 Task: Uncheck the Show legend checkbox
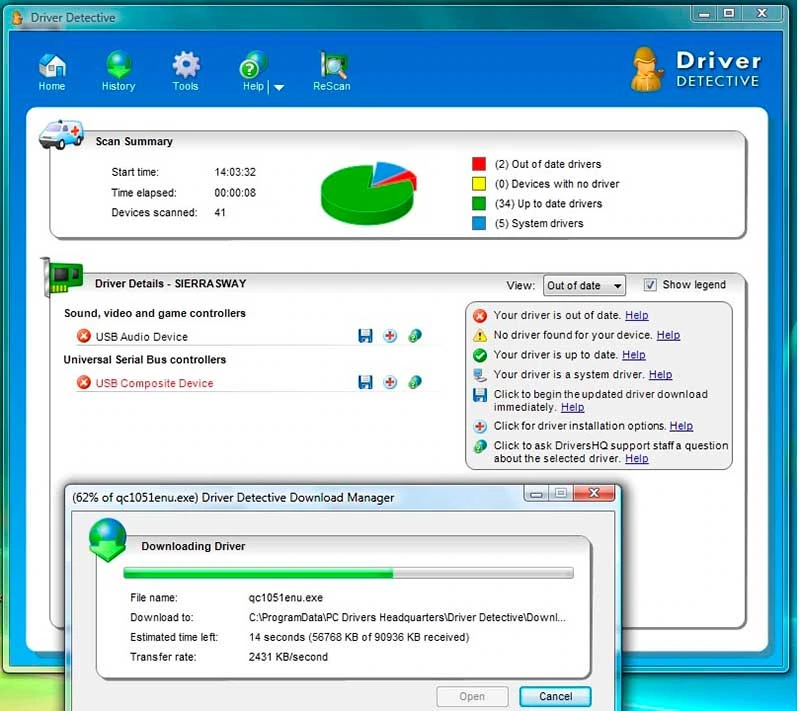(650, 285)
